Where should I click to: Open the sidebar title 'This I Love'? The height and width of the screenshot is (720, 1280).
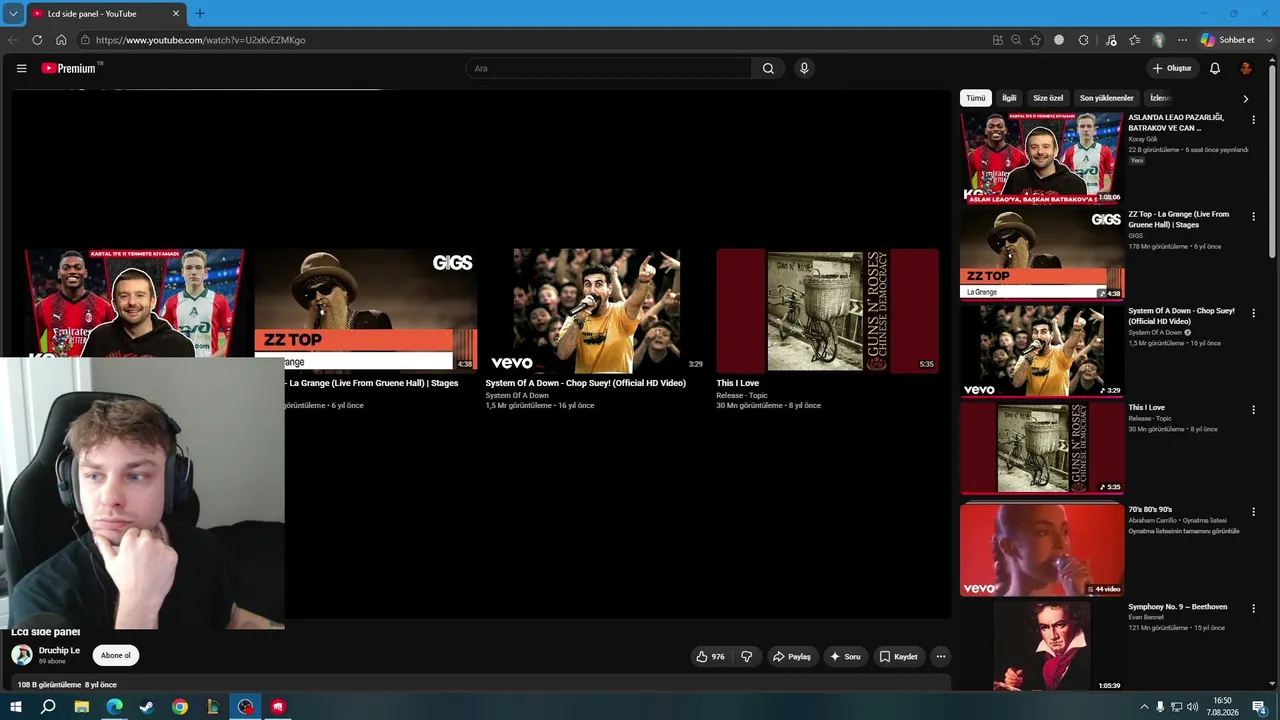tap(1147, 408)
